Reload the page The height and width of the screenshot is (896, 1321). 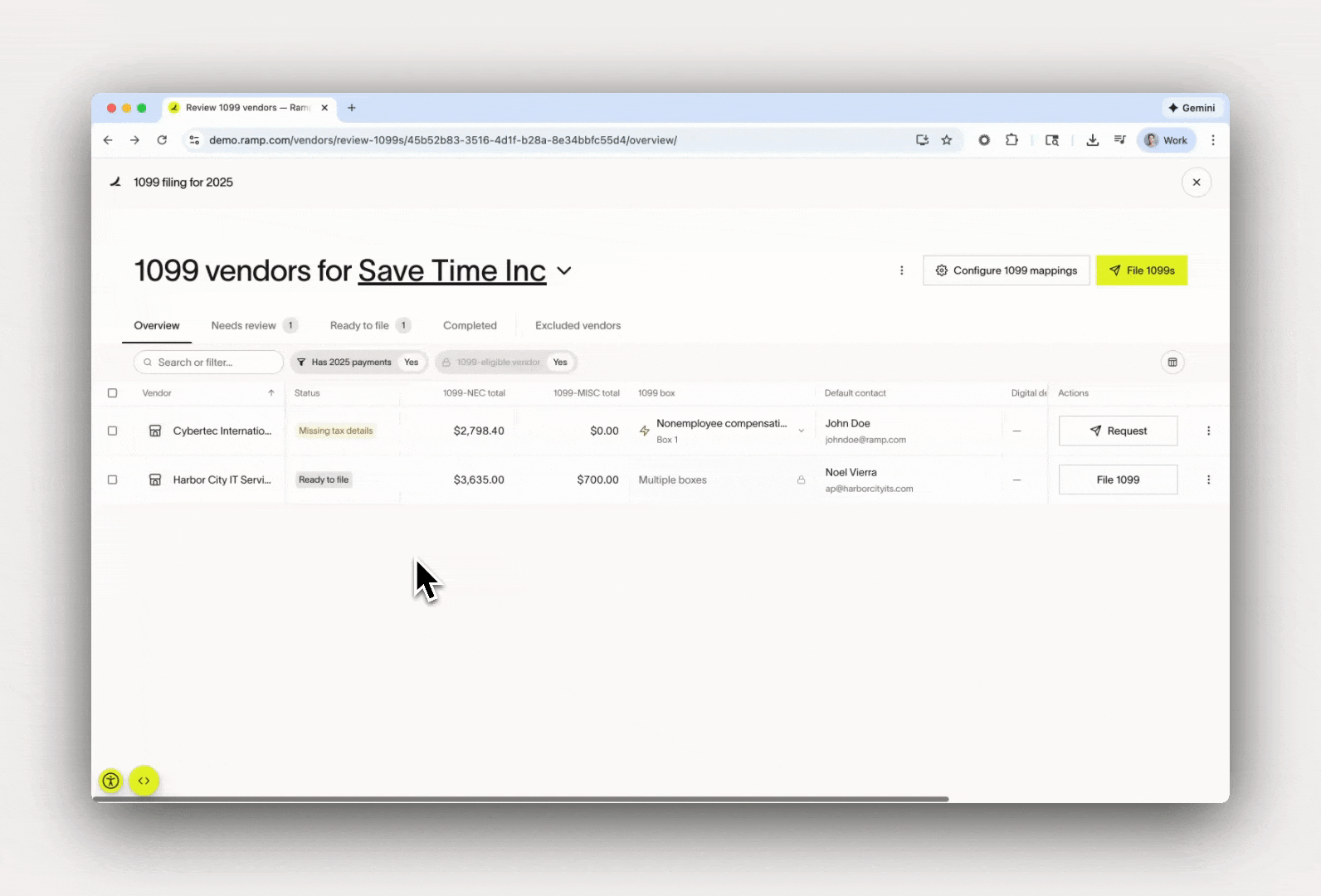click(x=162, y=140)
